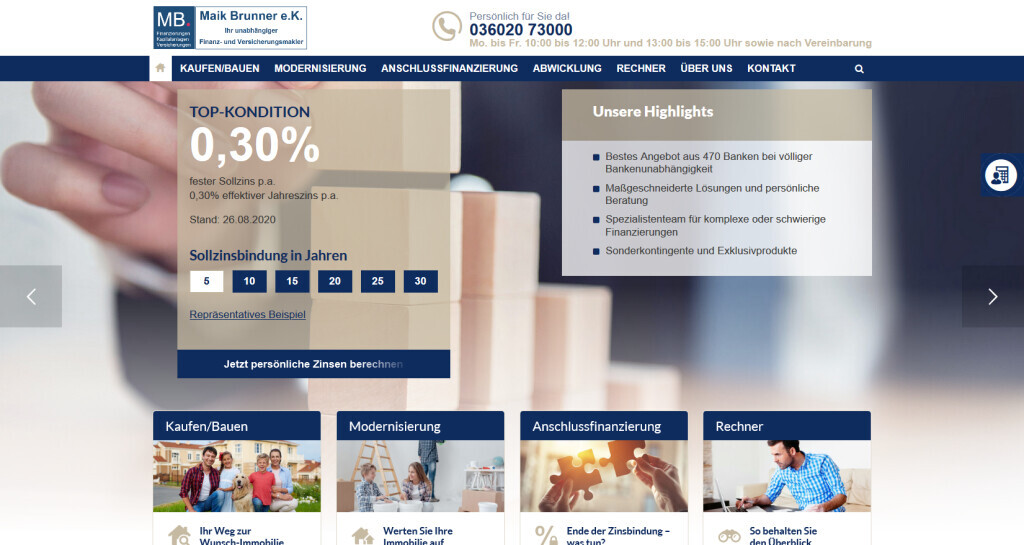1024x545 pixels.
Task: Select 10 years Sollzinsbindung option
Action: (x=249, y=281)
